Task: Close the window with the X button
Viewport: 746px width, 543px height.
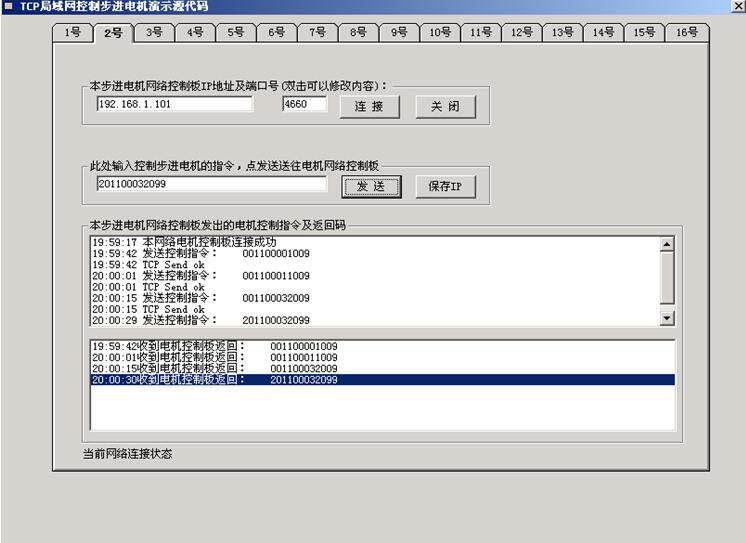Action: pos(737,6)
